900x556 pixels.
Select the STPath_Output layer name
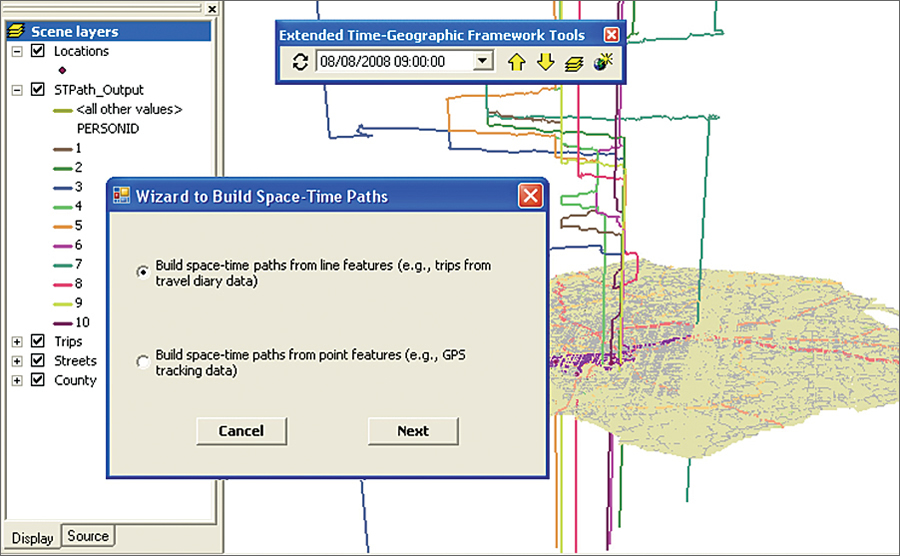[x=99, y=90]
